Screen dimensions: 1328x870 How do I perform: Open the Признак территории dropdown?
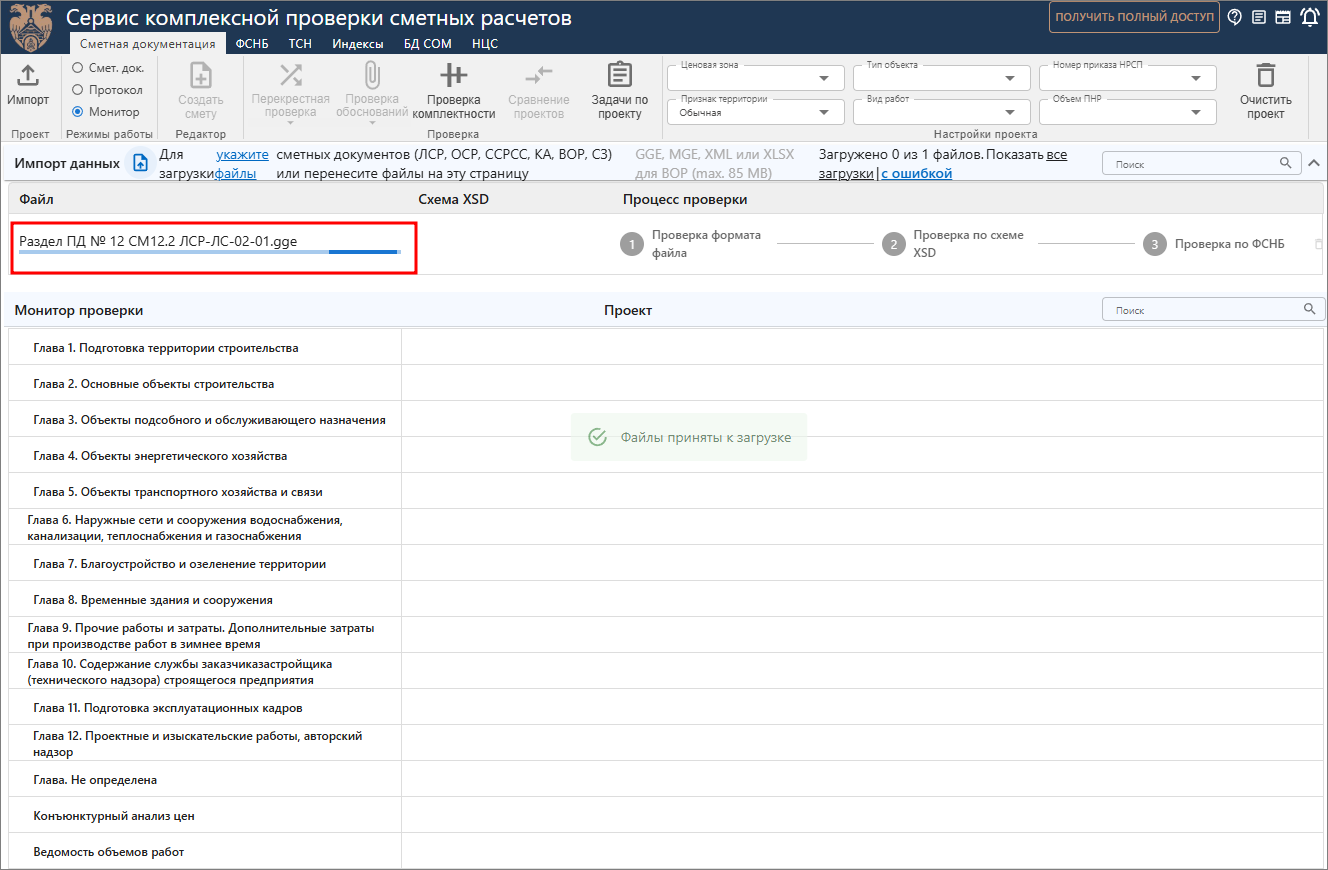tap(755, 112)
